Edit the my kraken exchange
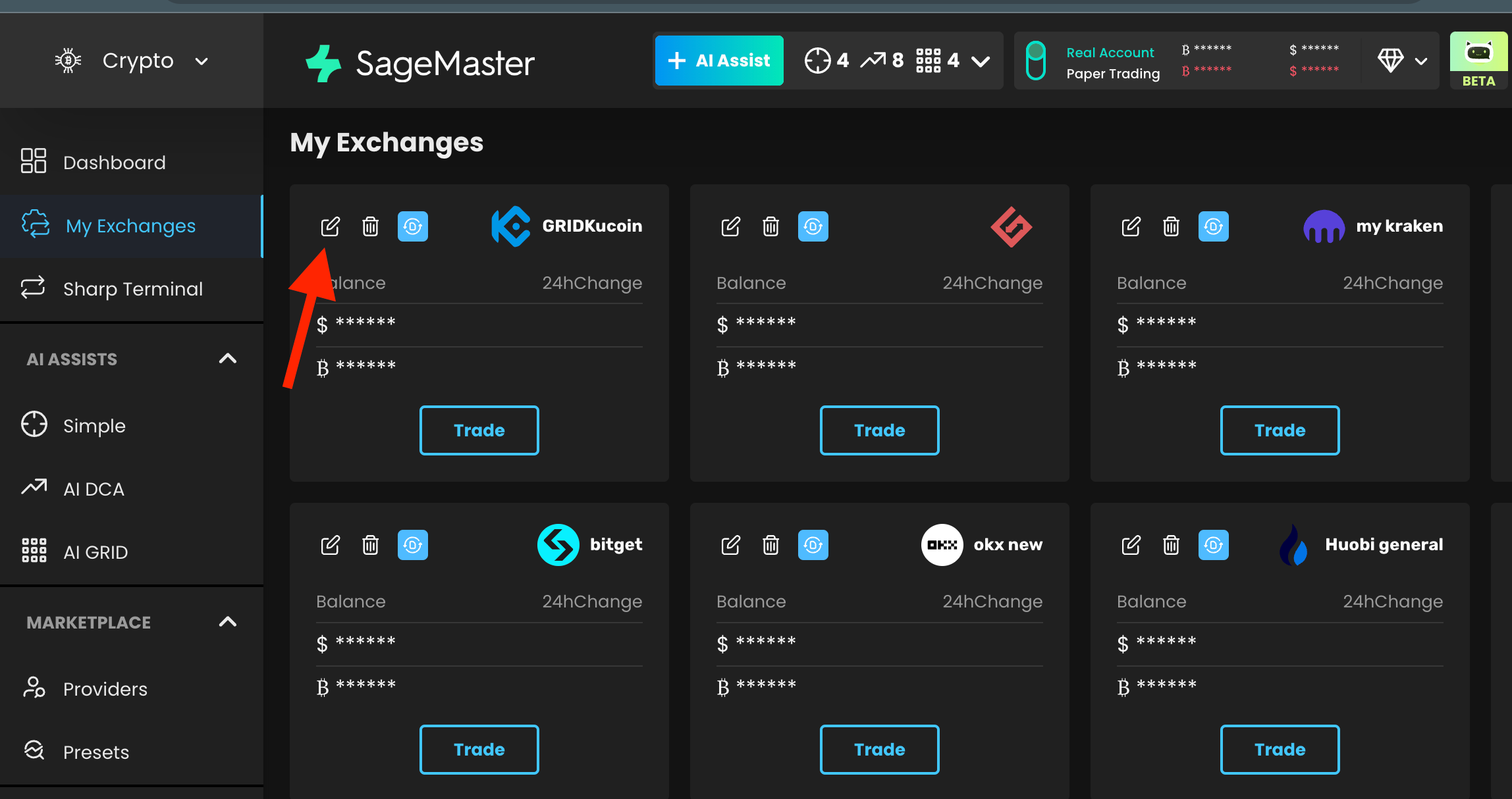This screenshot has width=1512, height=799. 1131,226
